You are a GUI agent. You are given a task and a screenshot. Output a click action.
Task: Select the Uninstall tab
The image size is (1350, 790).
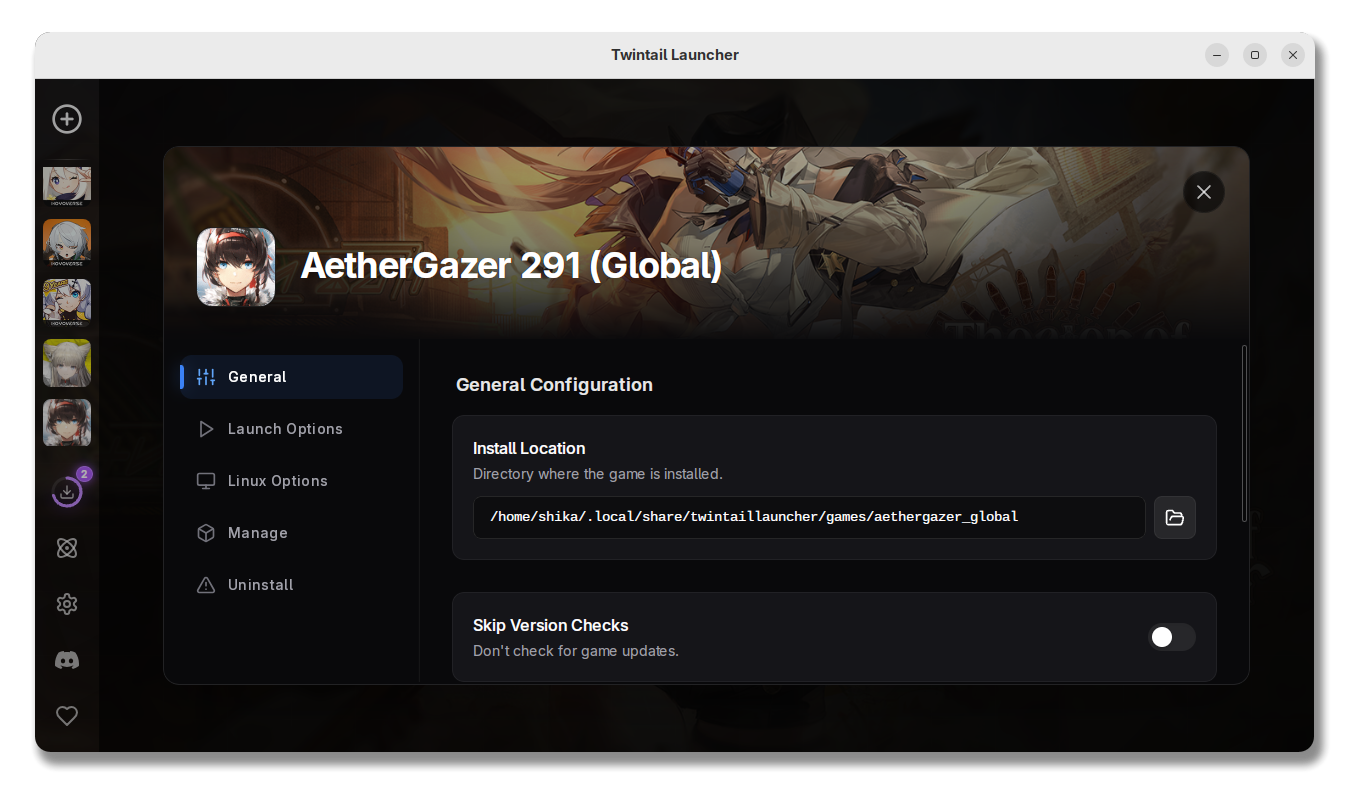pyautogui.click(x=291, y=585)
